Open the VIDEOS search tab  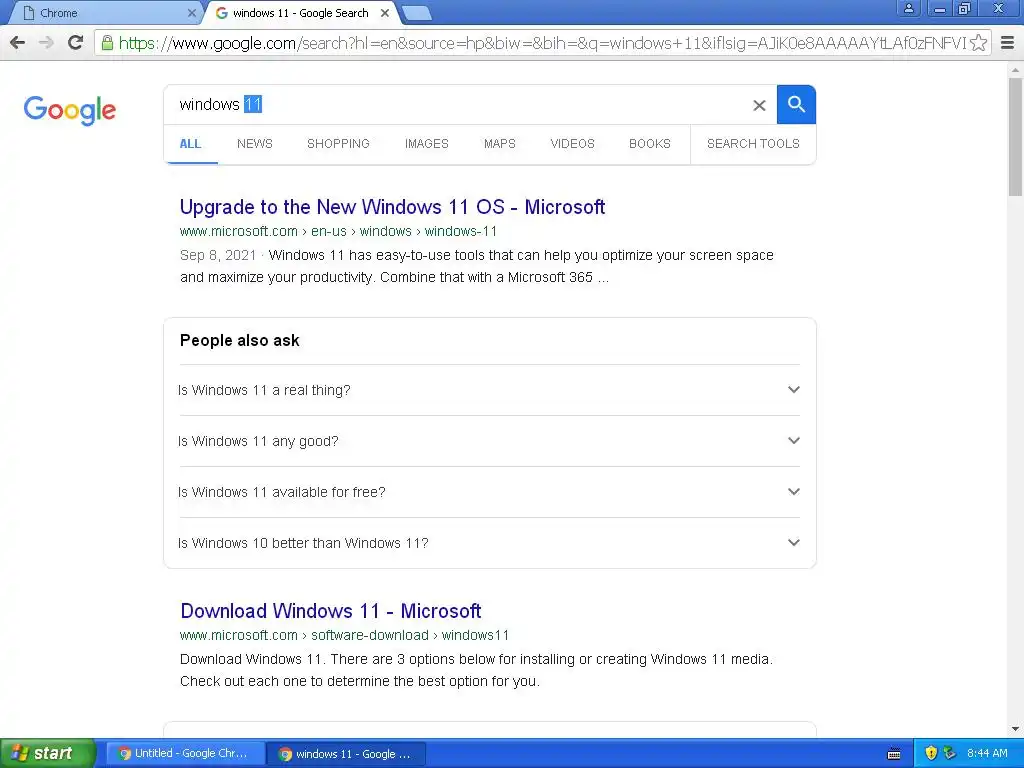click(572, 144)
